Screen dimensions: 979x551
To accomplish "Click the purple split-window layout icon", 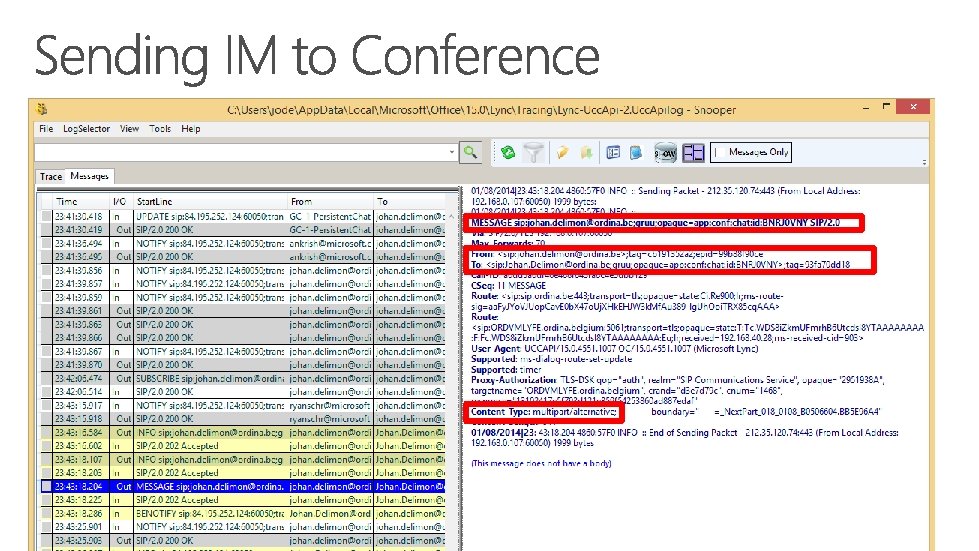I will (693, 152).
